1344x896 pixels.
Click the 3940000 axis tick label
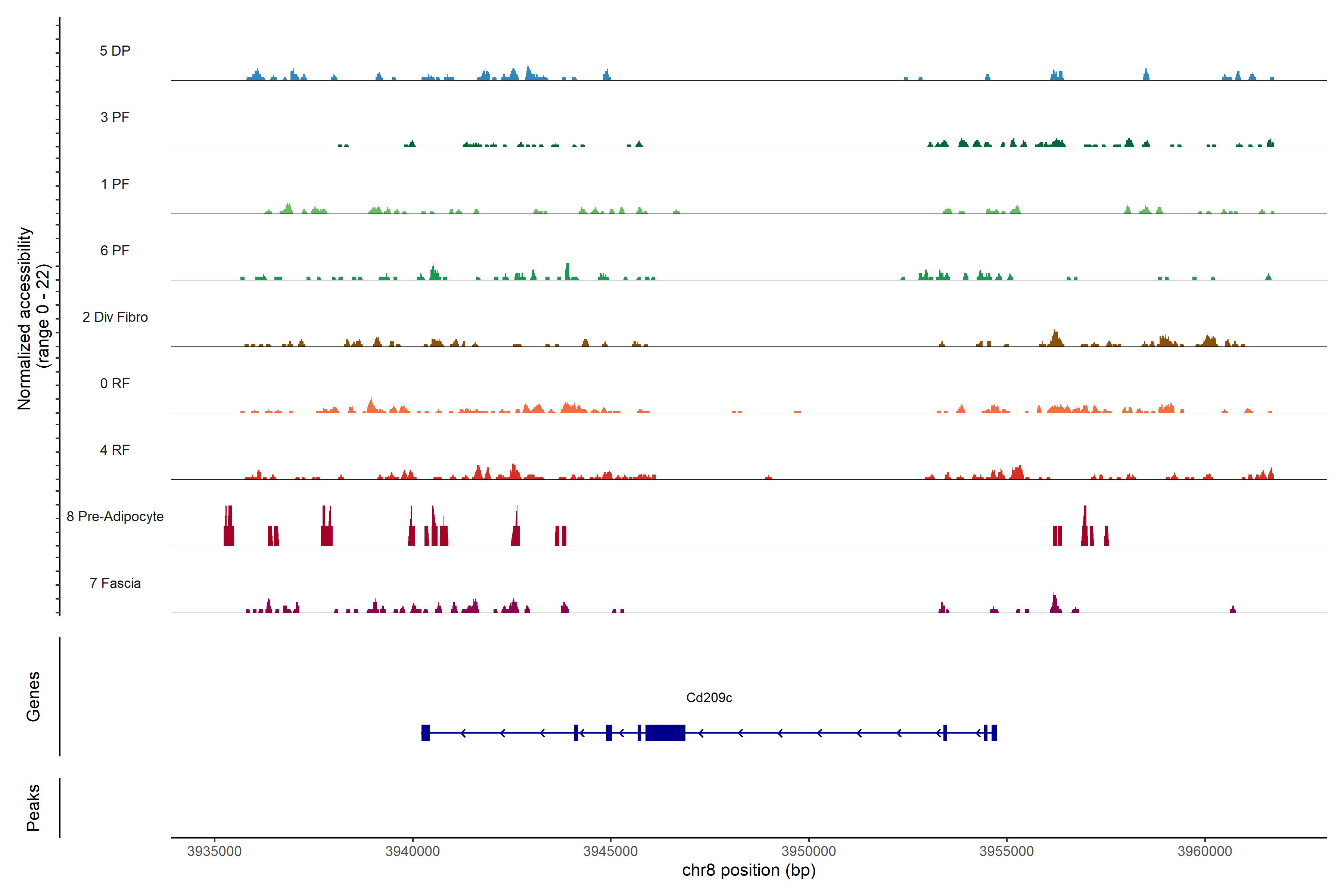[413, 851]
